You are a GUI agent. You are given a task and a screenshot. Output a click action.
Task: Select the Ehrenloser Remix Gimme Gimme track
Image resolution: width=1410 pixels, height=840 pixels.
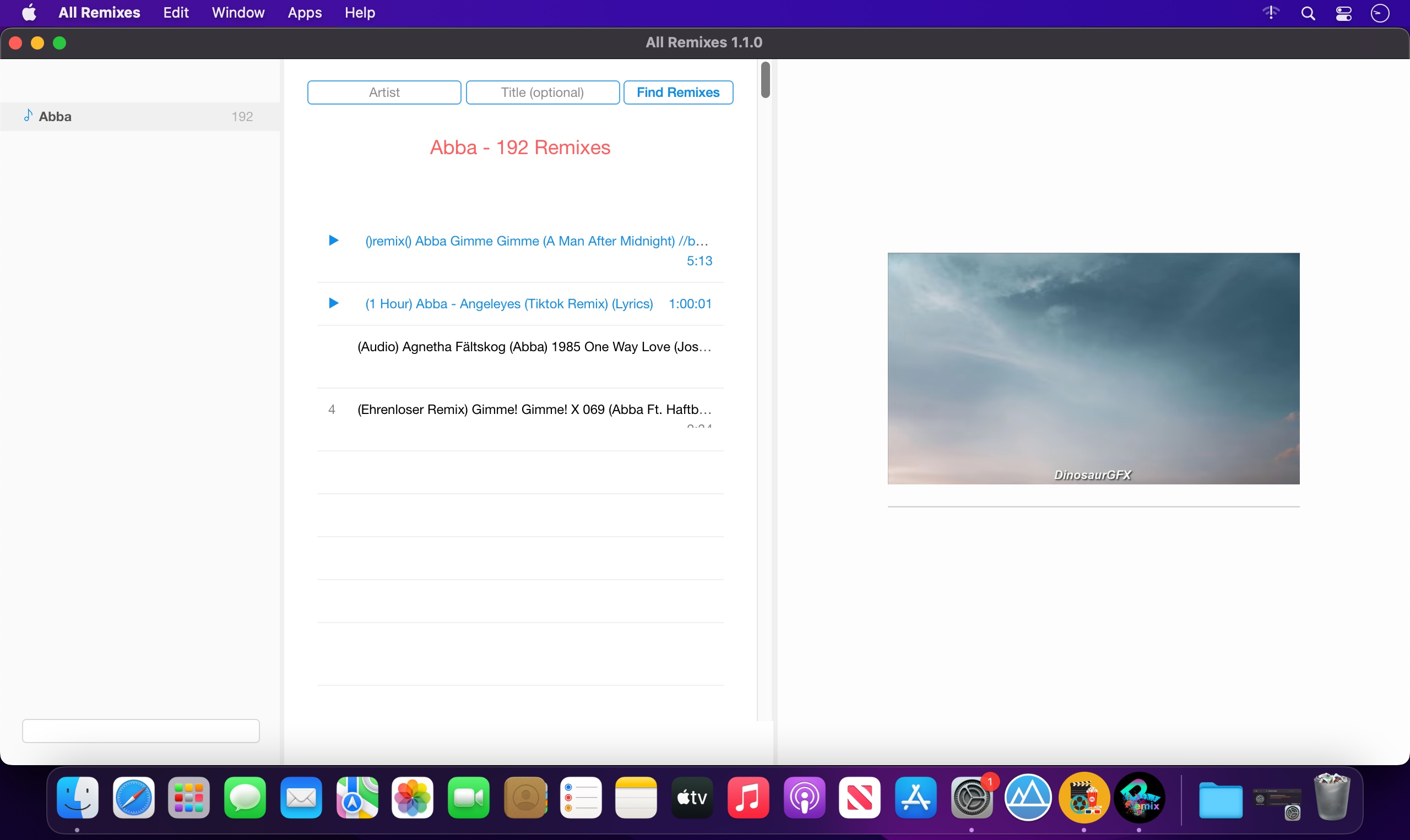tap(533, 409)
